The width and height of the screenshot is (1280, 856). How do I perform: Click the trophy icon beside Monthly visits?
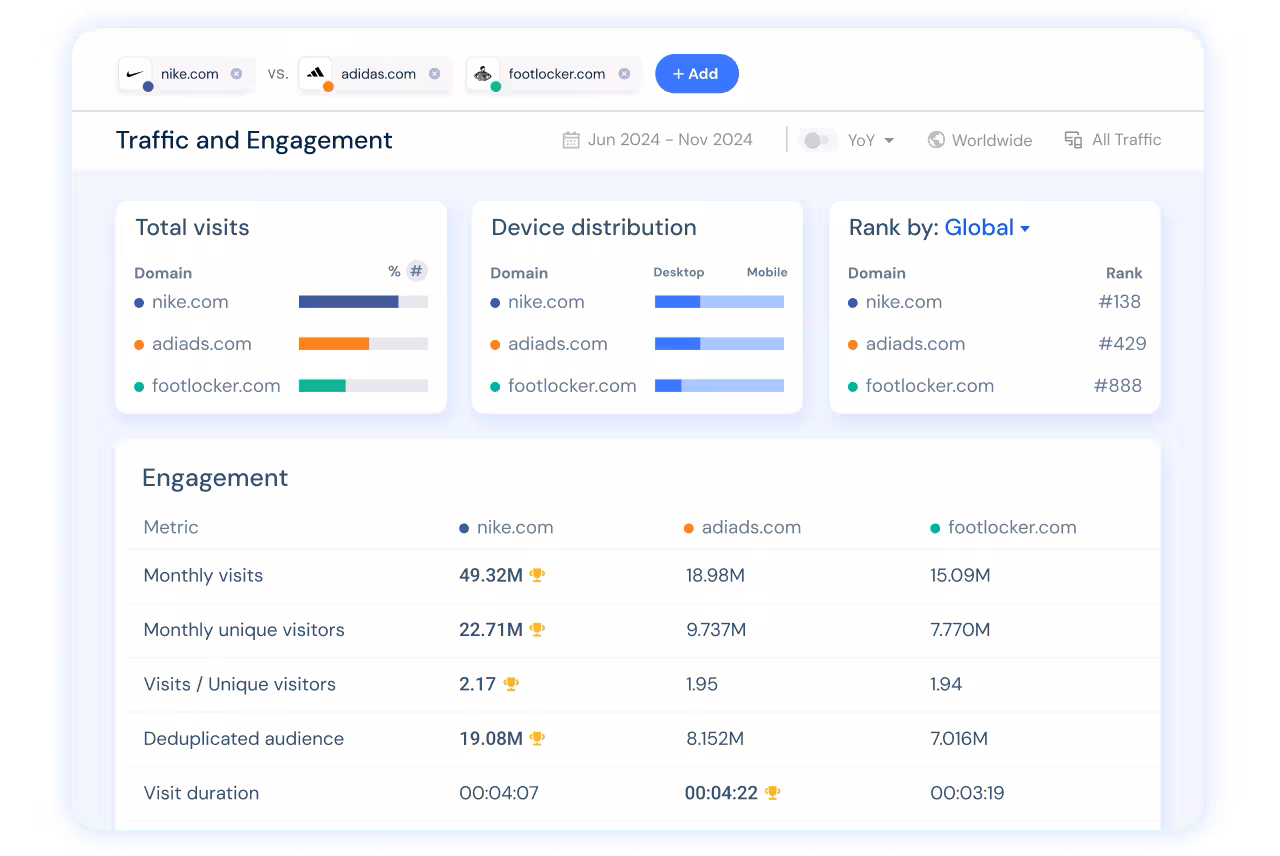[x=537, y=575]
